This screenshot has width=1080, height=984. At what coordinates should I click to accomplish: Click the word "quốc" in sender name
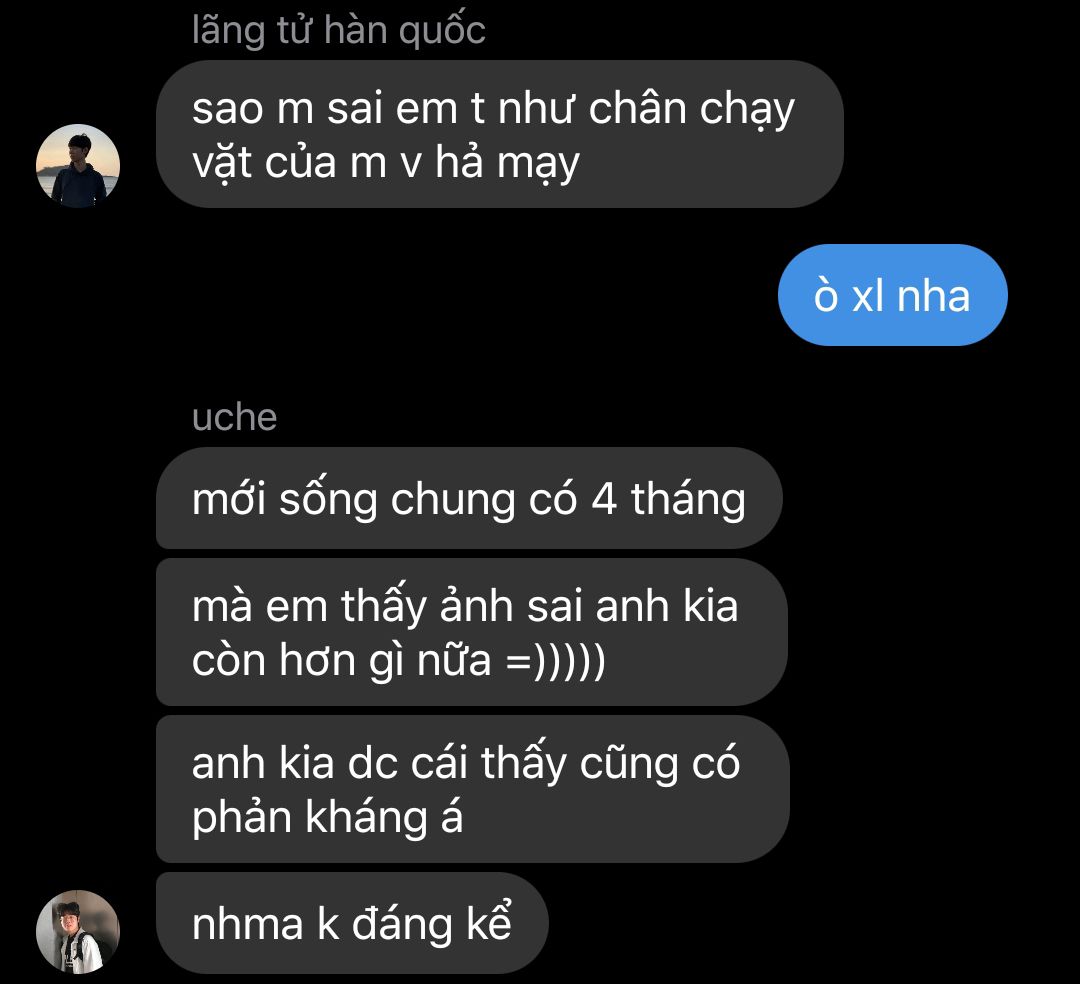click(442, 31)
